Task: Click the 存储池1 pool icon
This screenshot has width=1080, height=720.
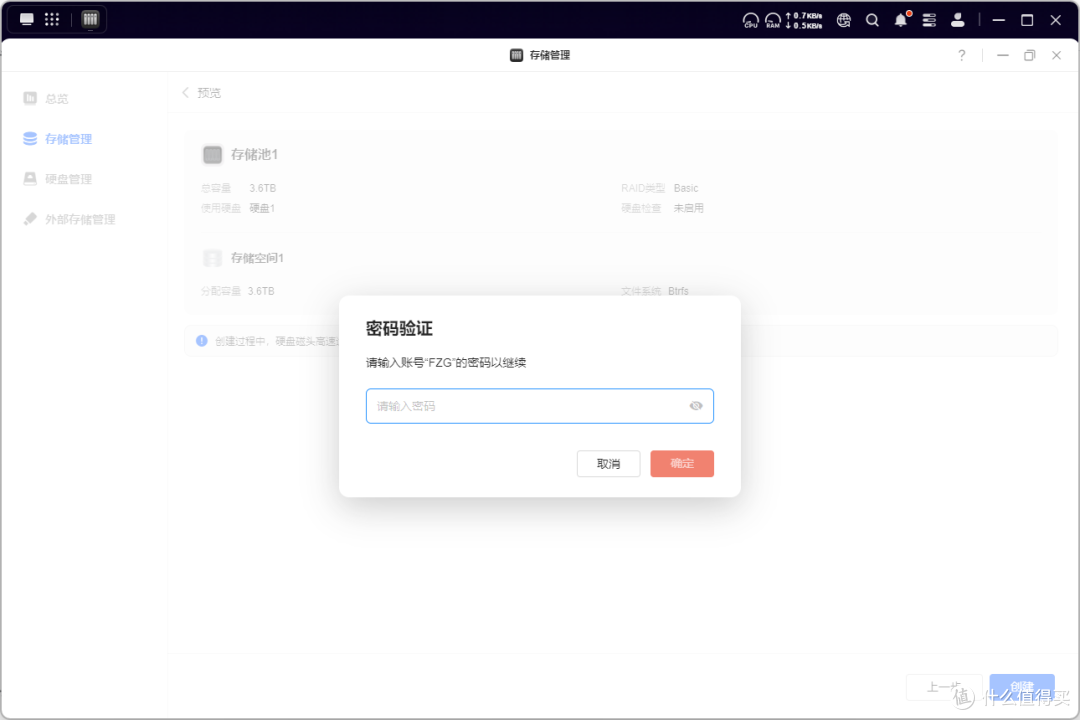Action: click(212, 154)
